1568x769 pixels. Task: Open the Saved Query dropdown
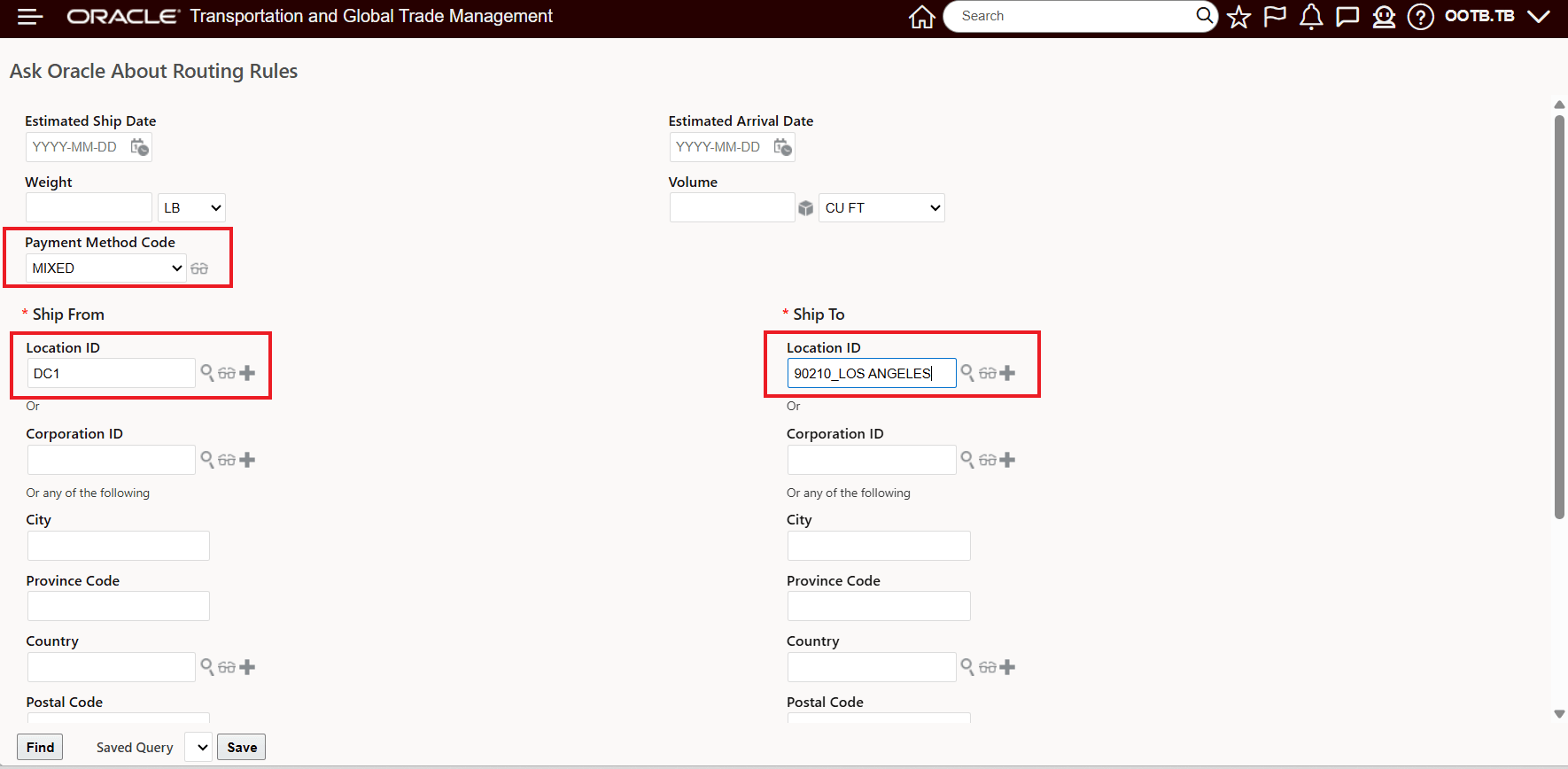tap(198, 747)
